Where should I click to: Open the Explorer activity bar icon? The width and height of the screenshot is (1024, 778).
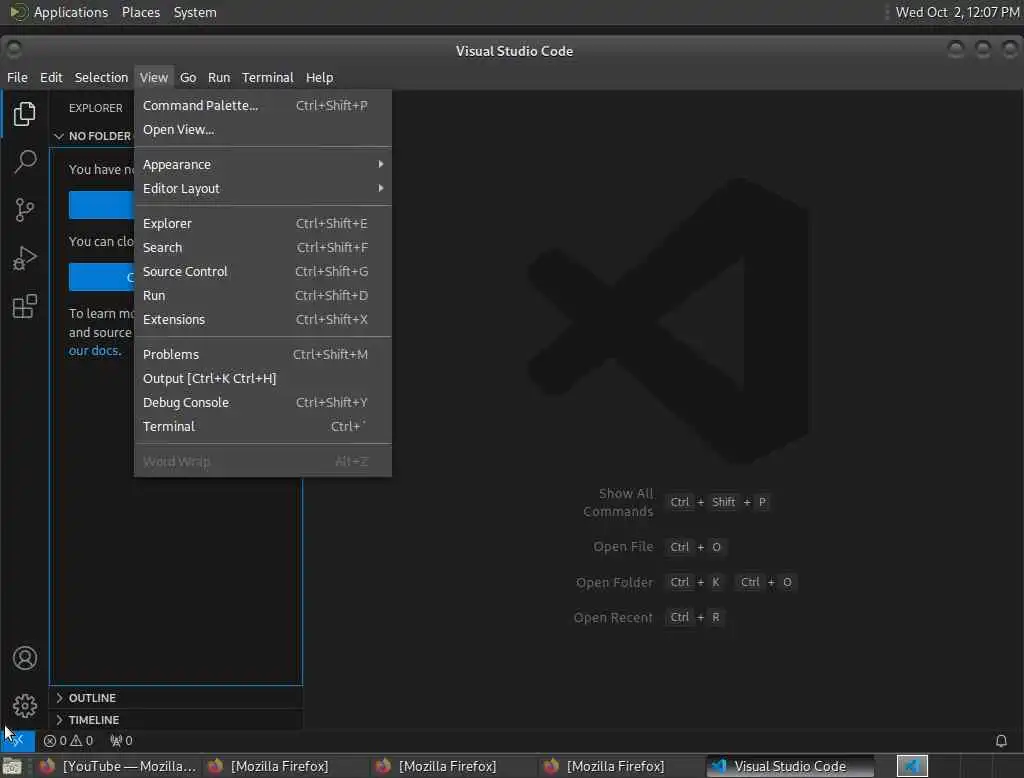pyautogui.click(x=24, y=114)
